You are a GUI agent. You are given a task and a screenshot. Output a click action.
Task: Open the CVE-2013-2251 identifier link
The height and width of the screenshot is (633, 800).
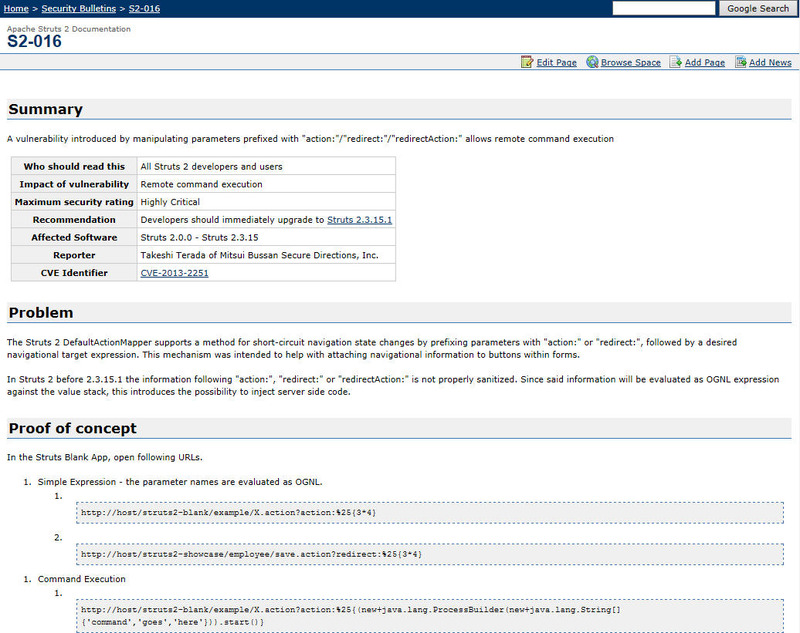[174, 273]
